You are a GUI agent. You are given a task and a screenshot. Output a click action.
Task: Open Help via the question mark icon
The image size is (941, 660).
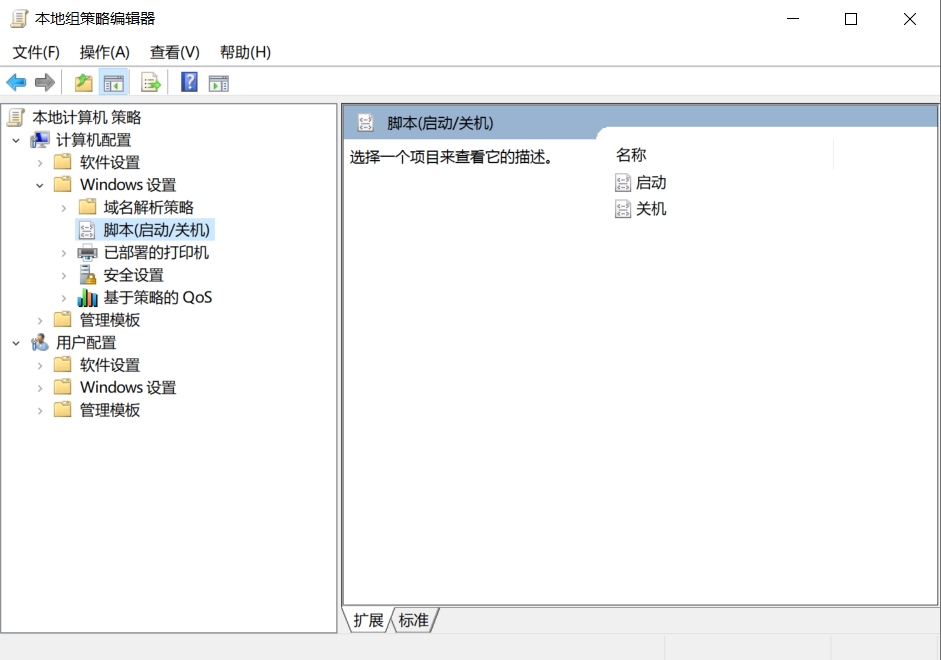pos(189,82)
